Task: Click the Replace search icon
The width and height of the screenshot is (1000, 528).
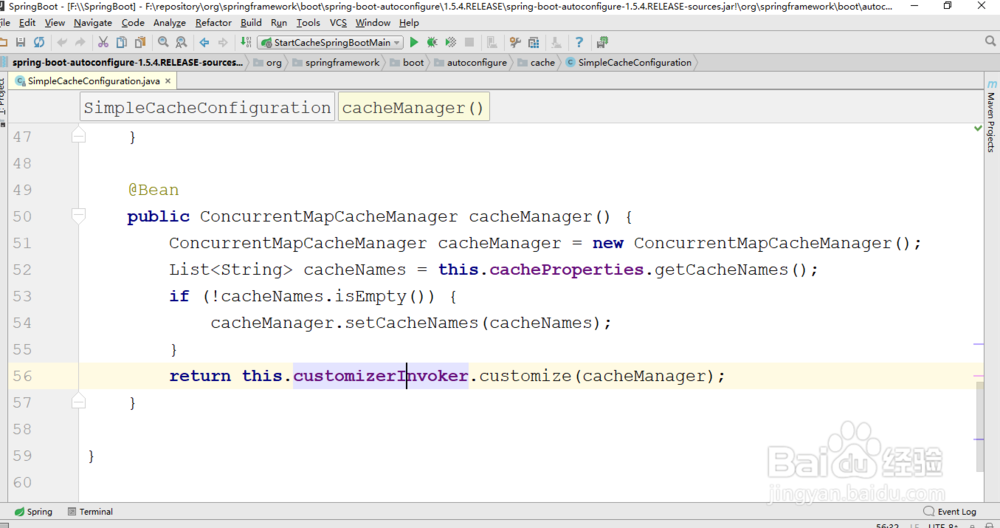Action: [181, 42]
